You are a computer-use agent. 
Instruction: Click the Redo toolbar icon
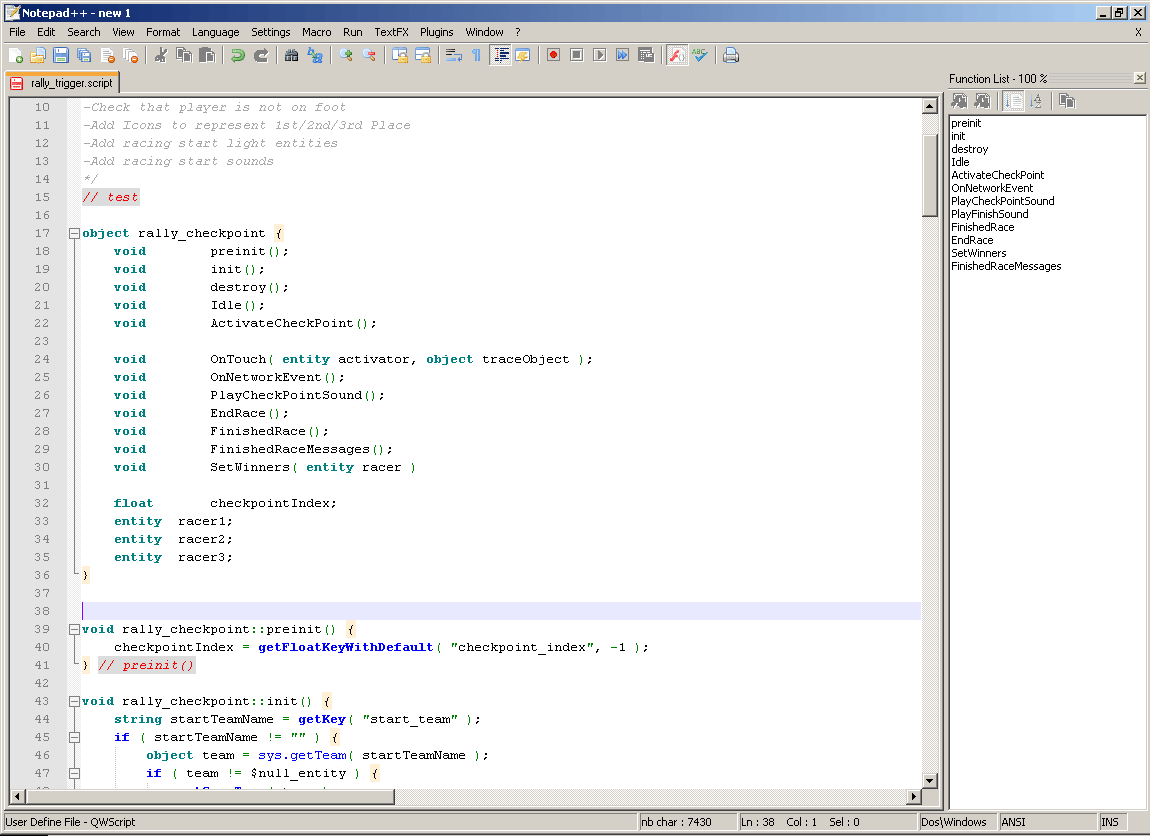pos(261,56)
